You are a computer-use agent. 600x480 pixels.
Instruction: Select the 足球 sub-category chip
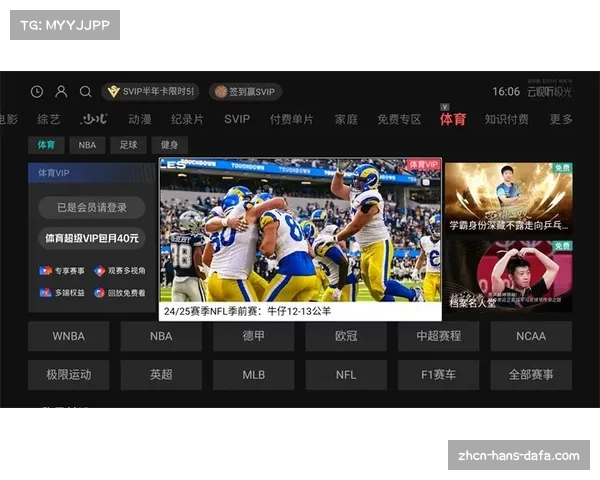coord(128,145)
